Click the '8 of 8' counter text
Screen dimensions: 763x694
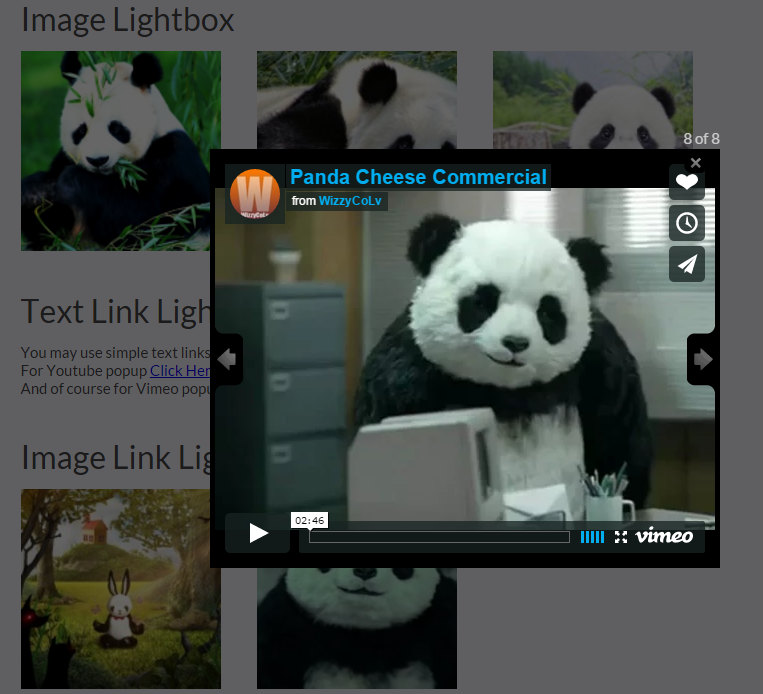(701, 139)
